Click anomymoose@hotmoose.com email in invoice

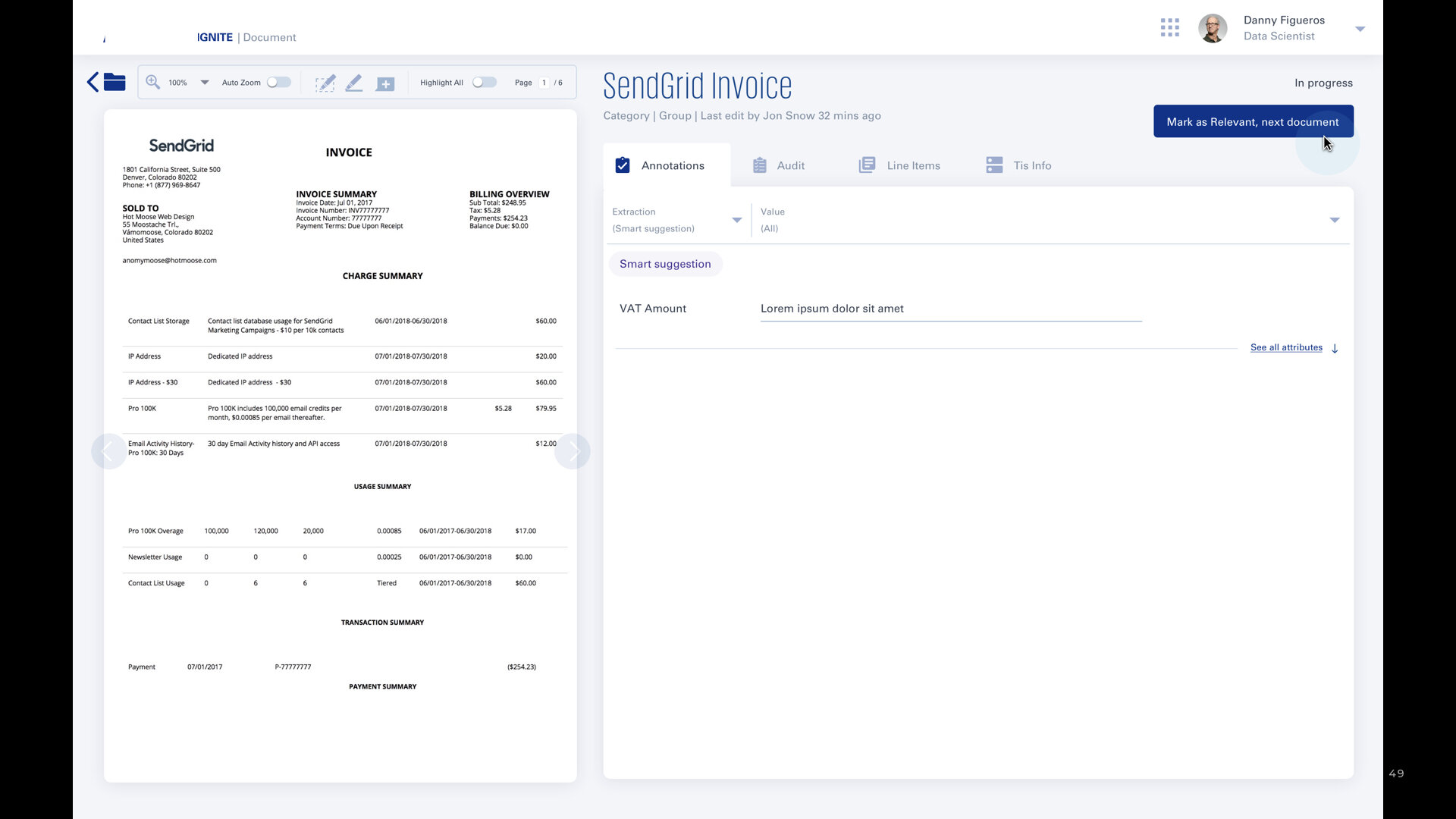(170, 260)
